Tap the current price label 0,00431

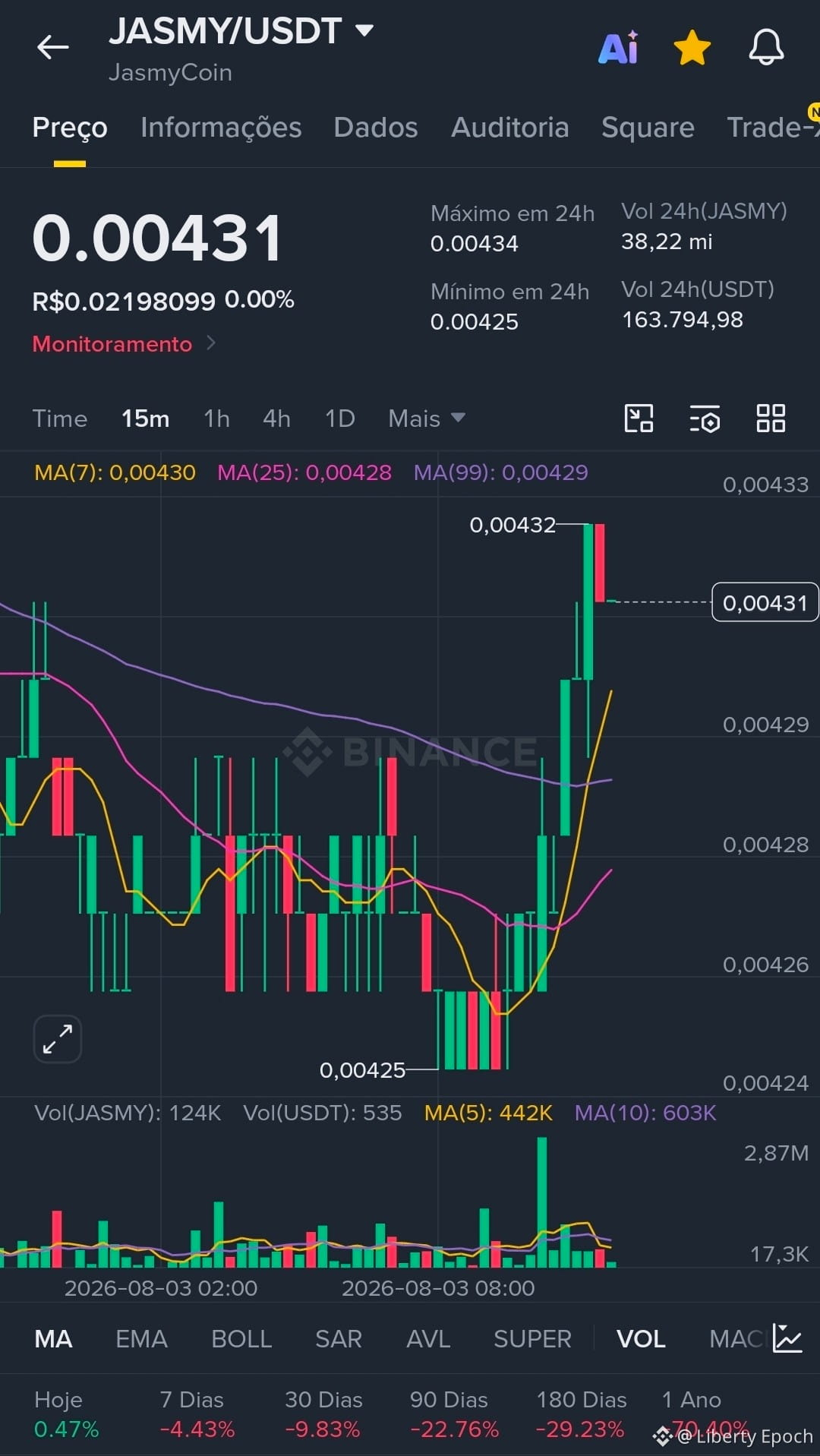tap(765, 602)
